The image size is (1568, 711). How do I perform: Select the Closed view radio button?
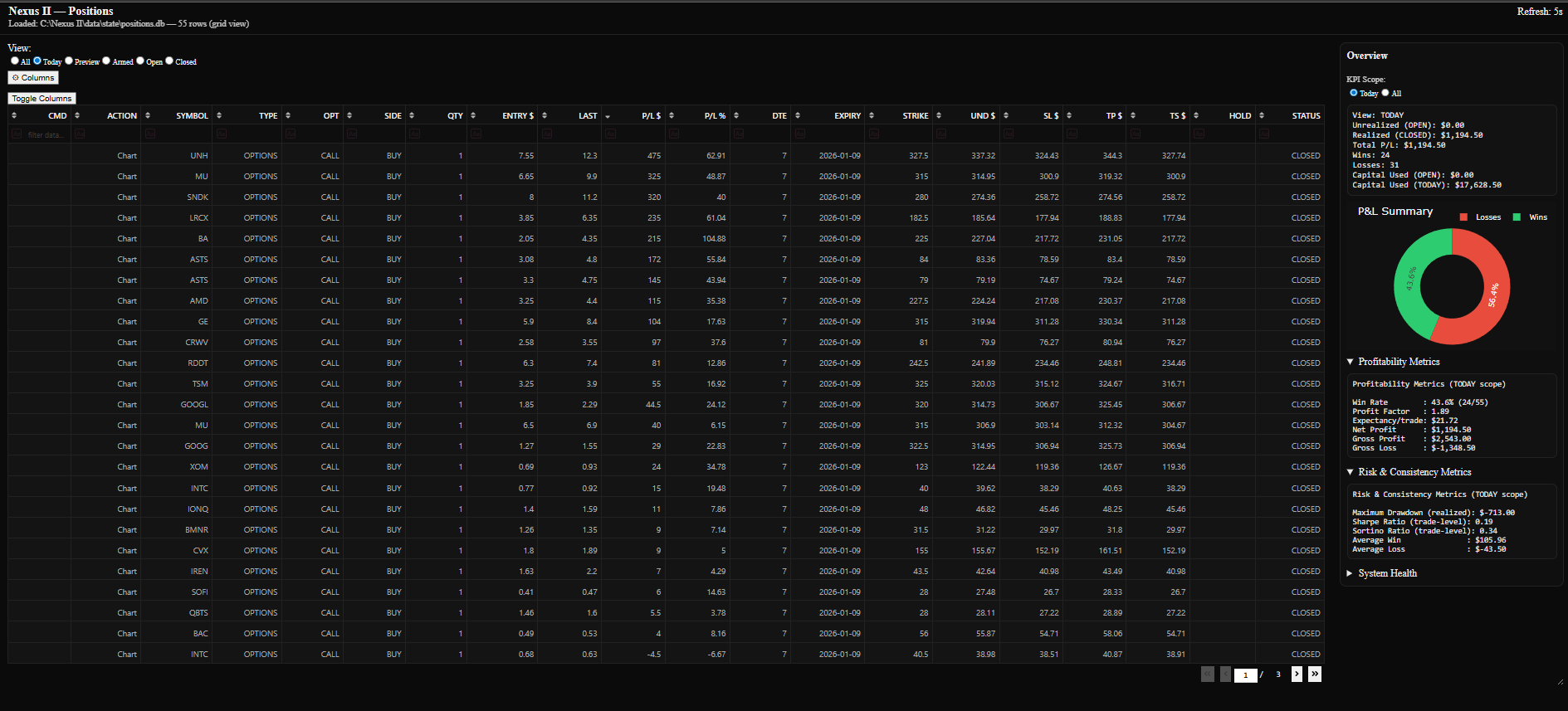(169, 61)
